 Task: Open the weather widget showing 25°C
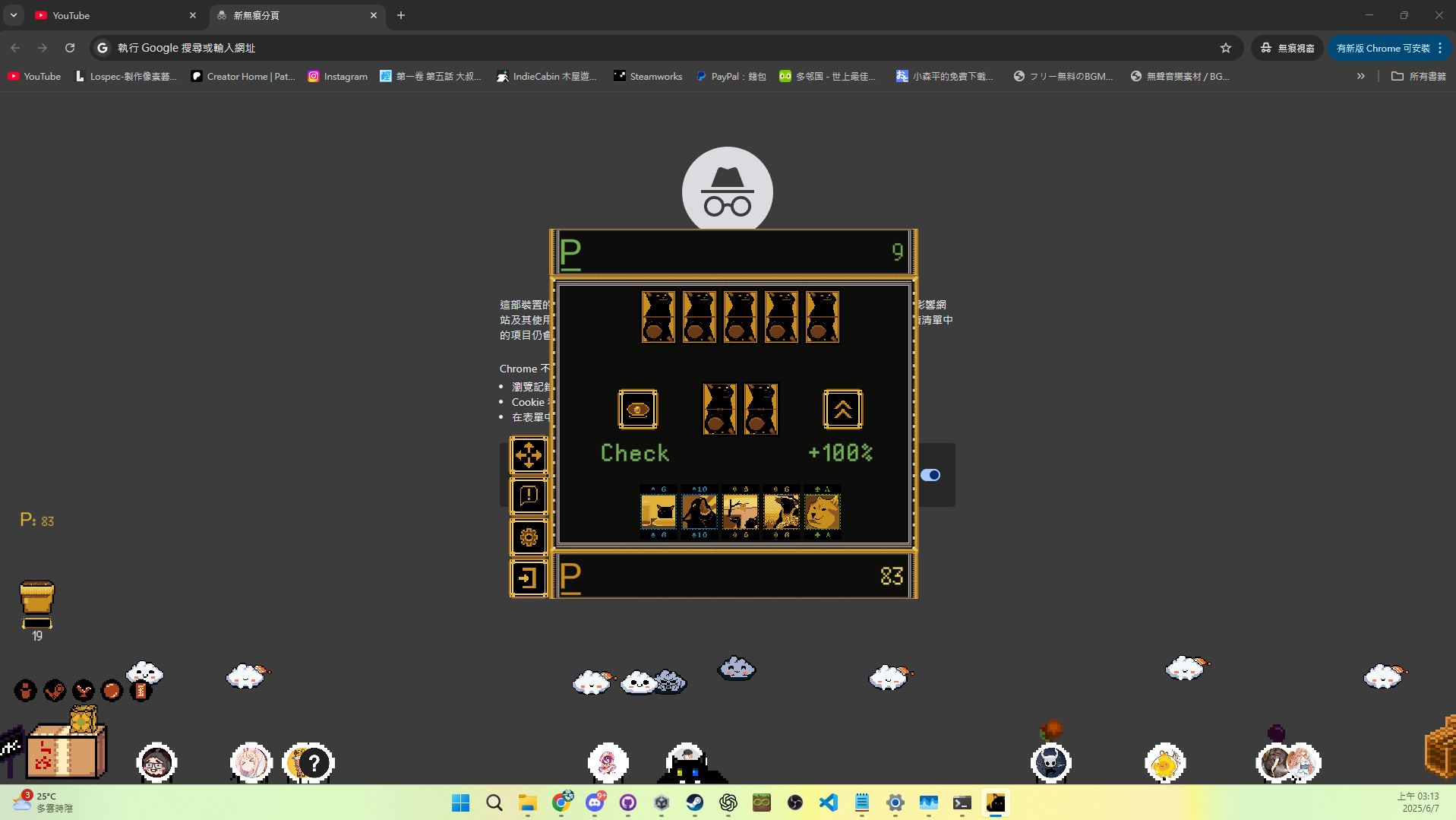[x=44, y=802]
